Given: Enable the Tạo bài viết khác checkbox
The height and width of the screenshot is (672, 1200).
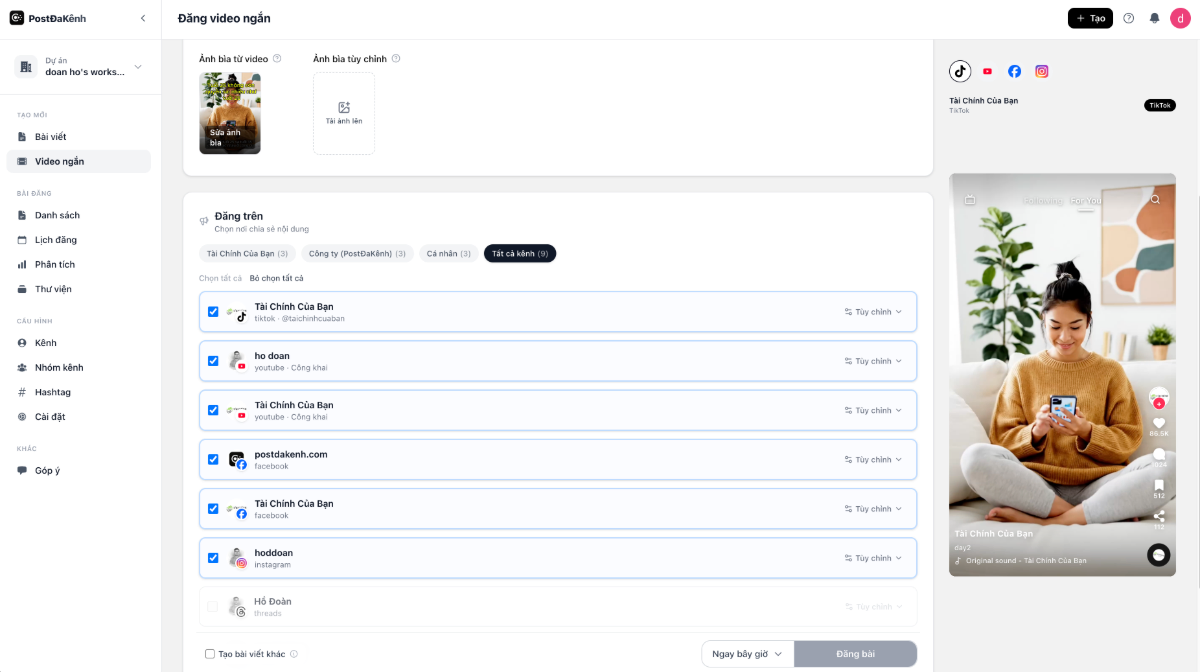Looking at the screenshot, I should 210,654.
